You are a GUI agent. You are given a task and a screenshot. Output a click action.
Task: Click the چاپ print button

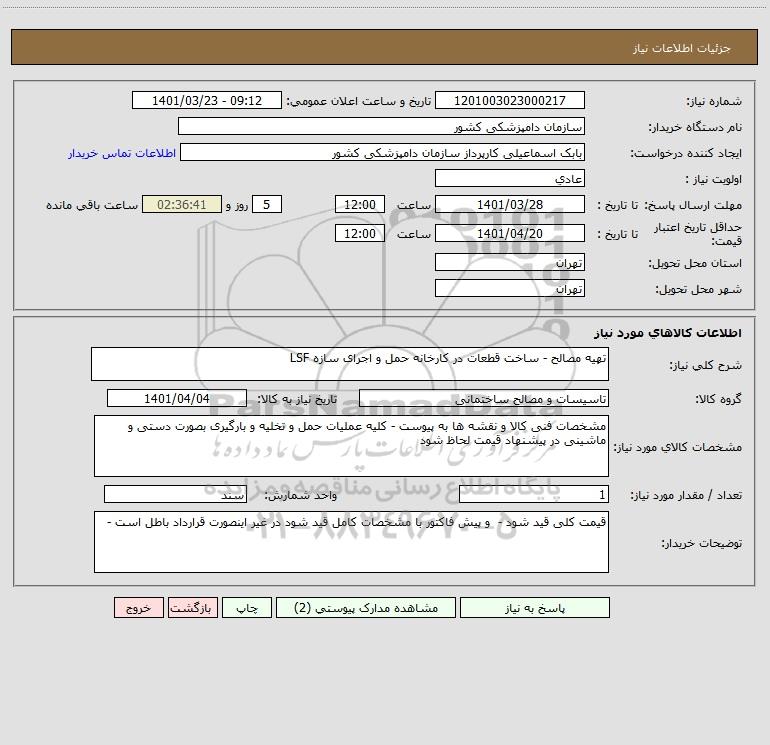247,607
